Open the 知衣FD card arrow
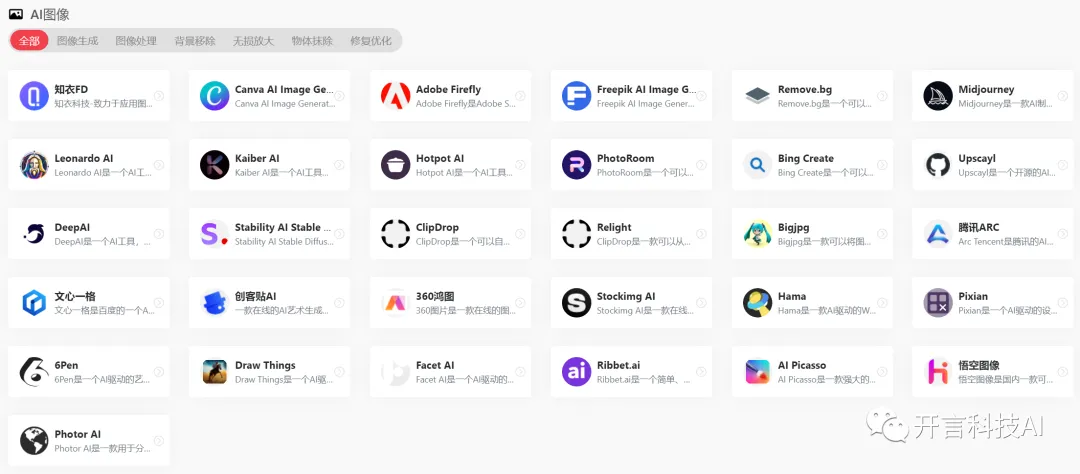Viewport: 1080px width, 474px height. click(158, 96)
